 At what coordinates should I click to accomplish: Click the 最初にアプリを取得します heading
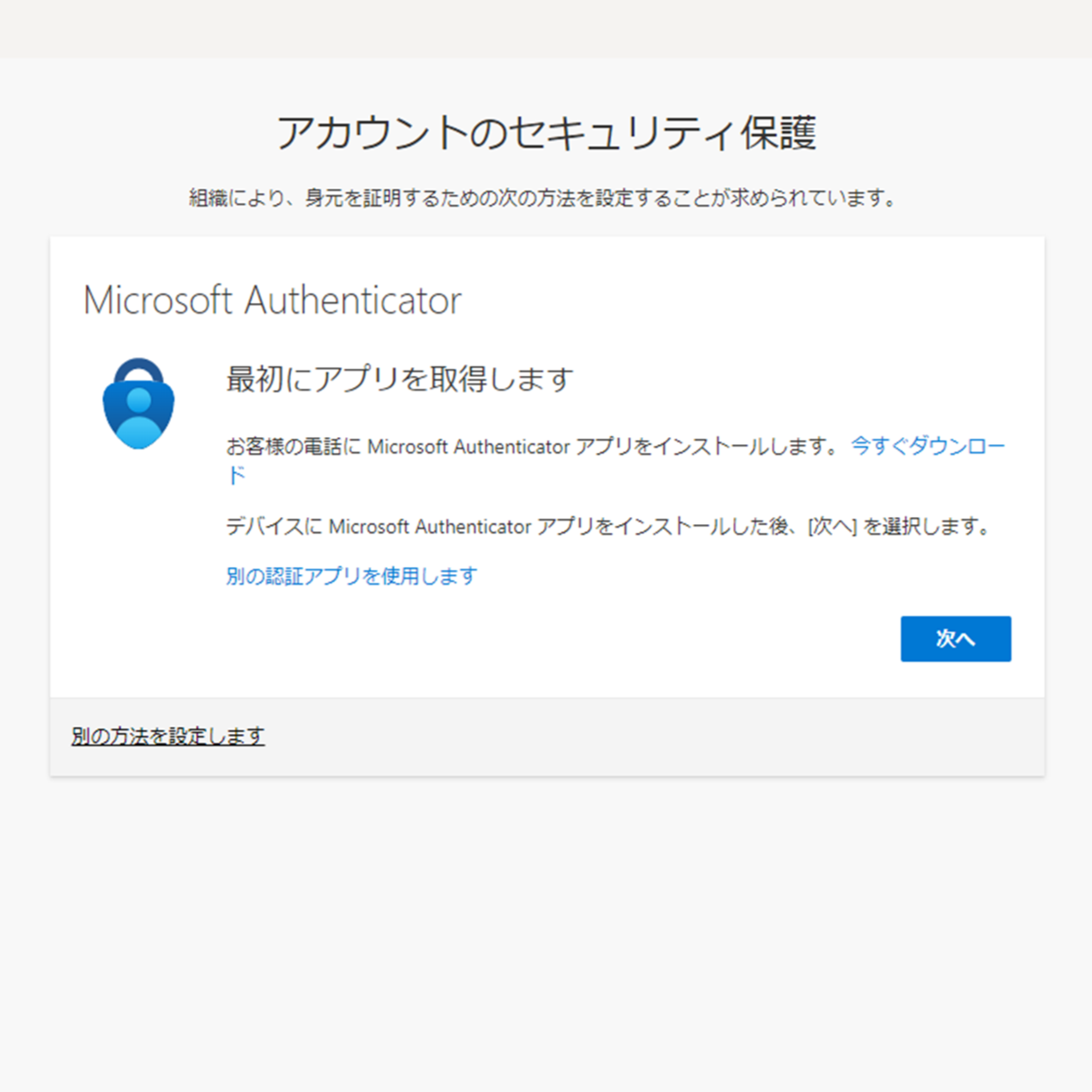pos(399,379)
